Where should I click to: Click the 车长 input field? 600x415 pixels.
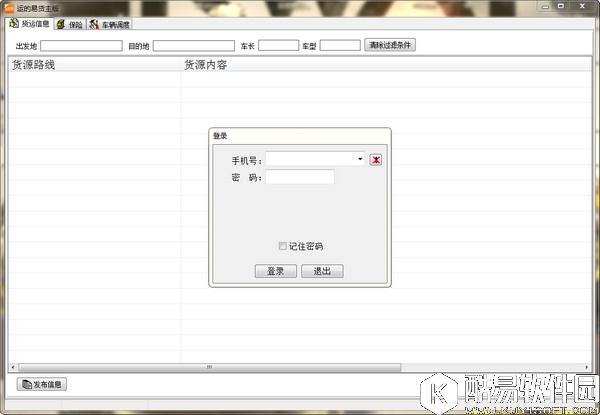tap(278, 46)
